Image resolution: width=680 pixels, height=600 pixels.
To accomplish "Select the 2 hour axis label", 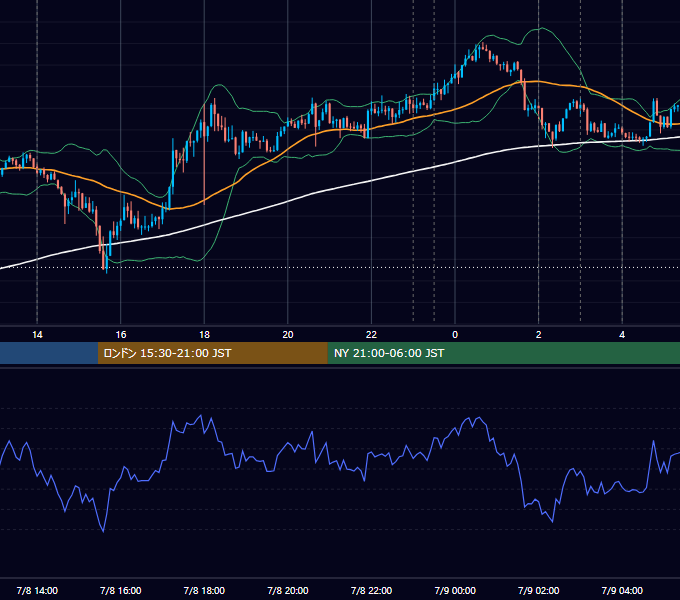I will click(x=539, y=335).
